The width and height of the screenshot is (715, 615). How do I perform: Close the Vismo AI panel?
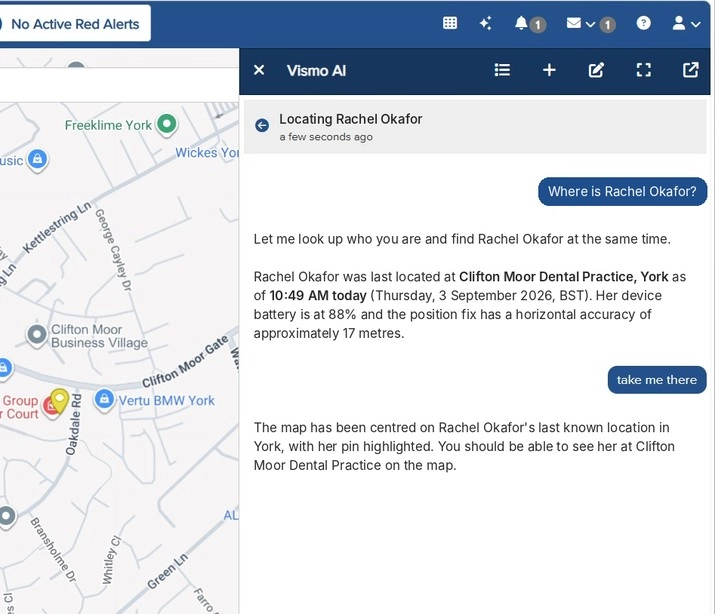click(259, 70)
